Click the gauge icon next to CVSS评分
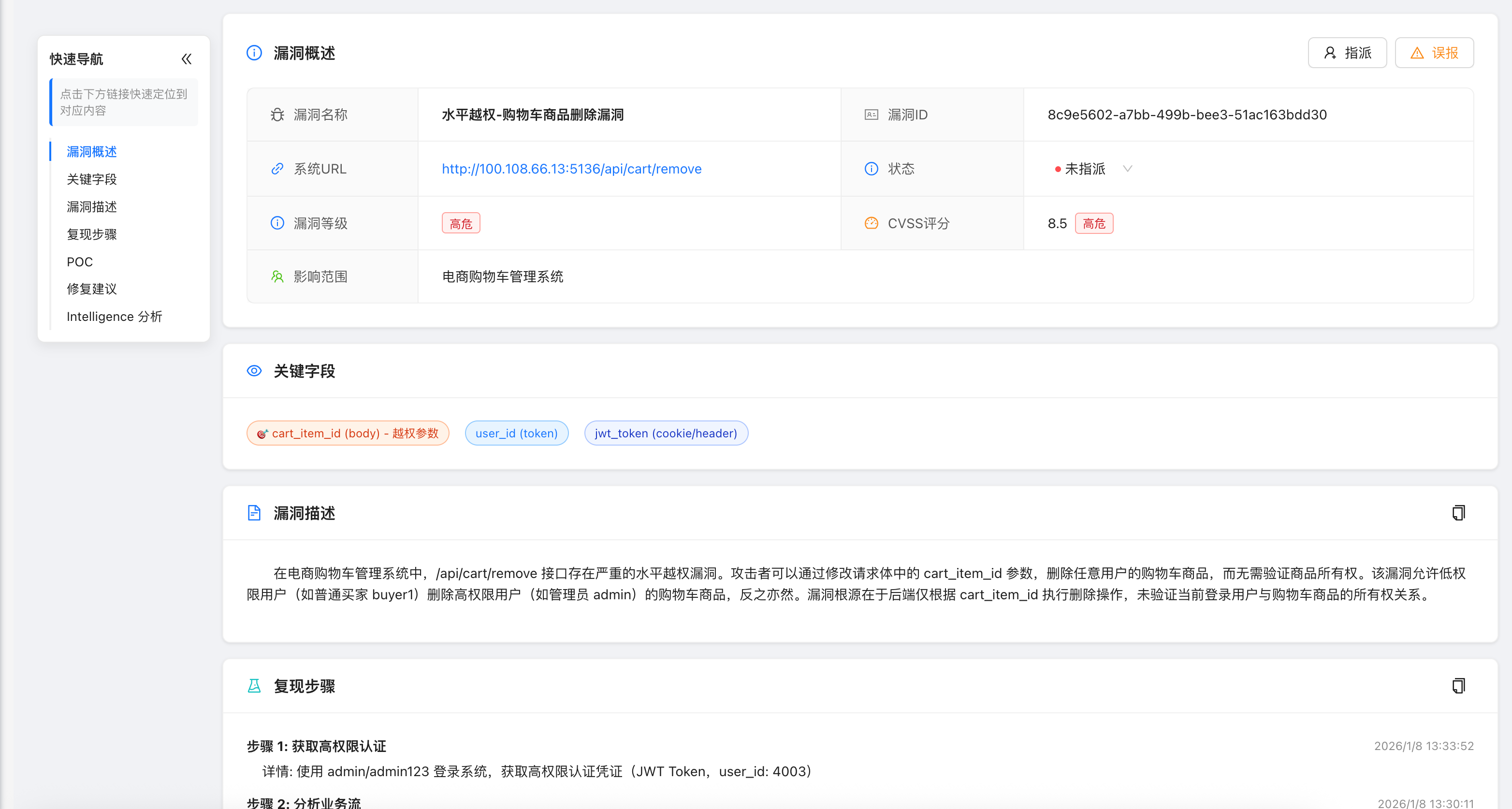This screenshot has width=1512, height=809. point(871,223)
